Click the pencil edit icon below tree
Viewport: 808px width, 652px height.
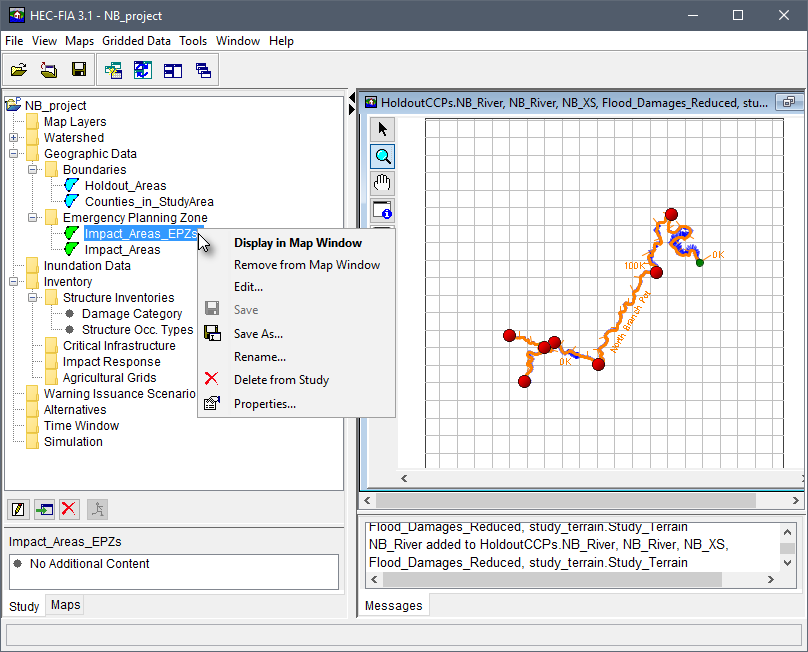tap(19, 509)
